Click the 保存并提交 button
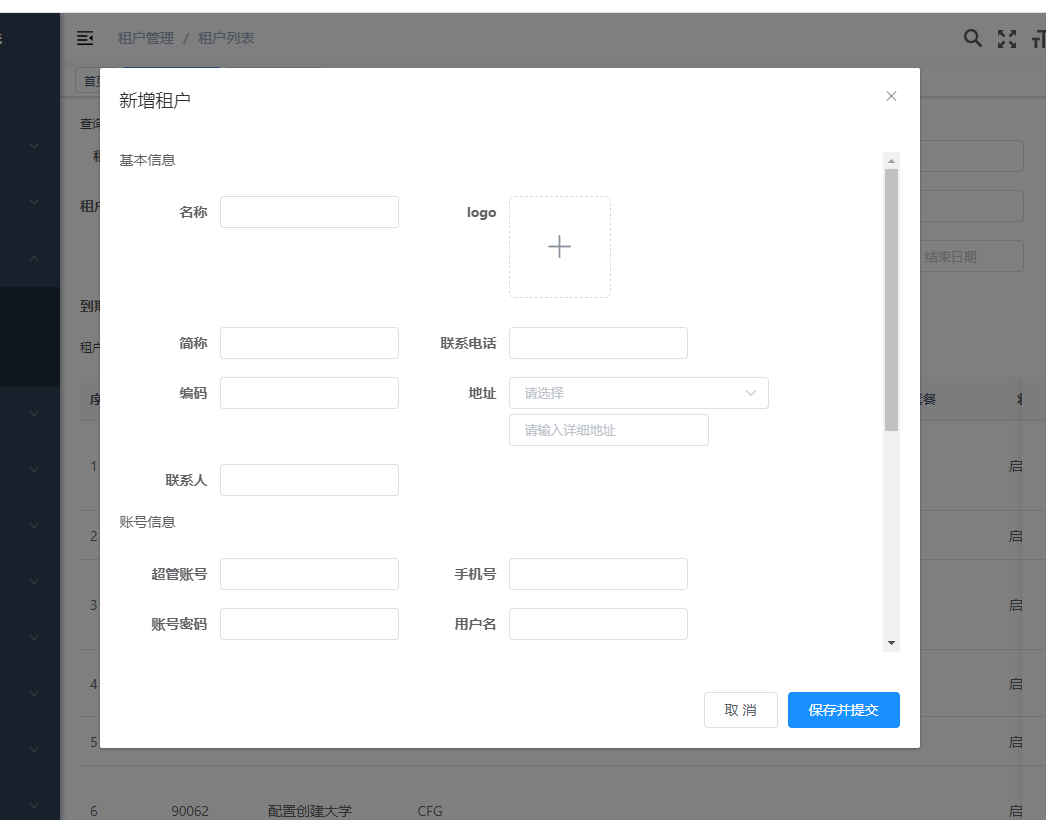 843,710
